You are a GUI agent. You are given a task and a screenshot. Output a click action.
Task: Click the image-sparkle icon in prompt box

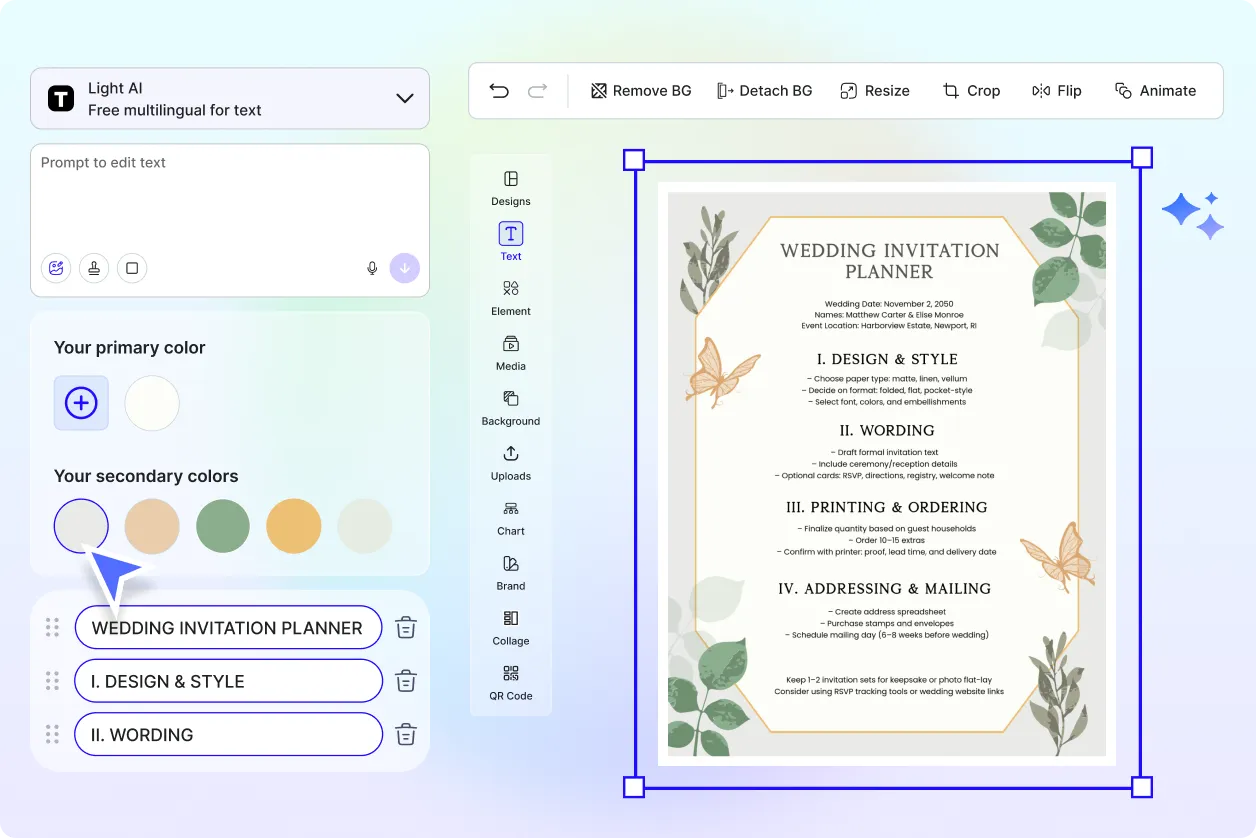(56, 268)
